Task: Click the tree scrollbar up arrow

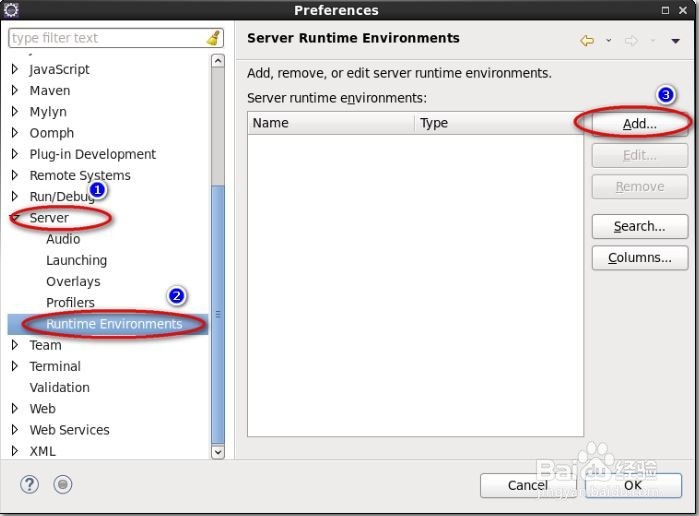Action: pos(218,60)
